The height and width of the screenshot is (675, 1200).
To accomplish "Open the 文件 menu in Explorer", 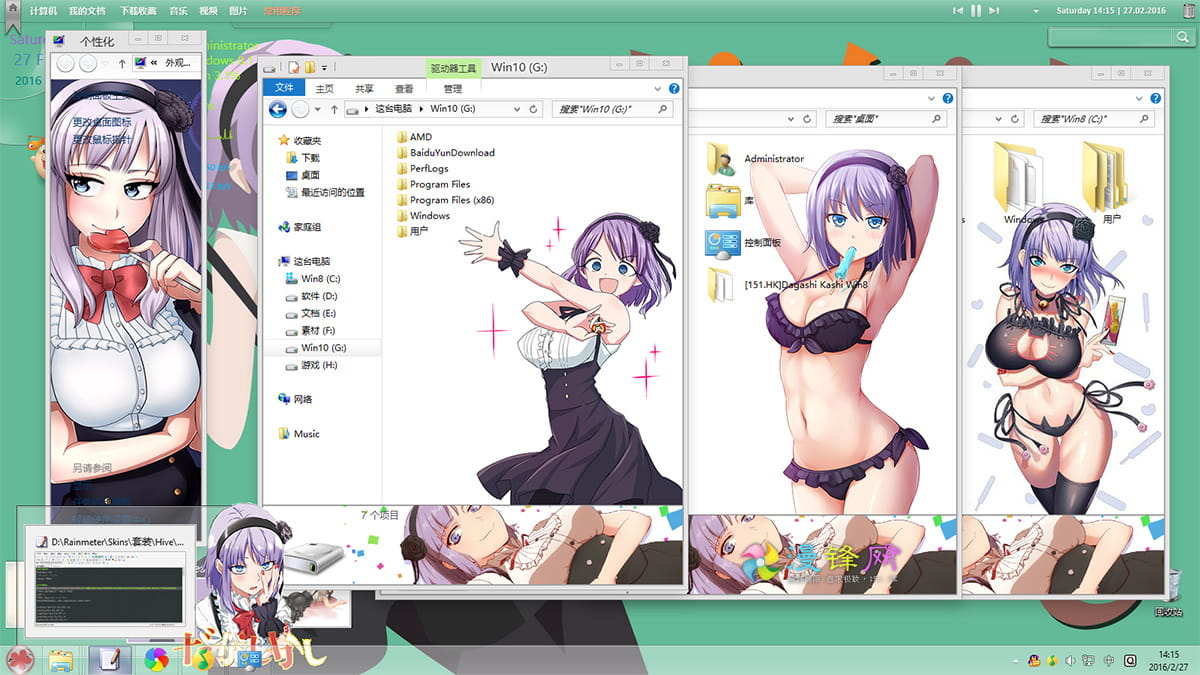I will 285,88.
